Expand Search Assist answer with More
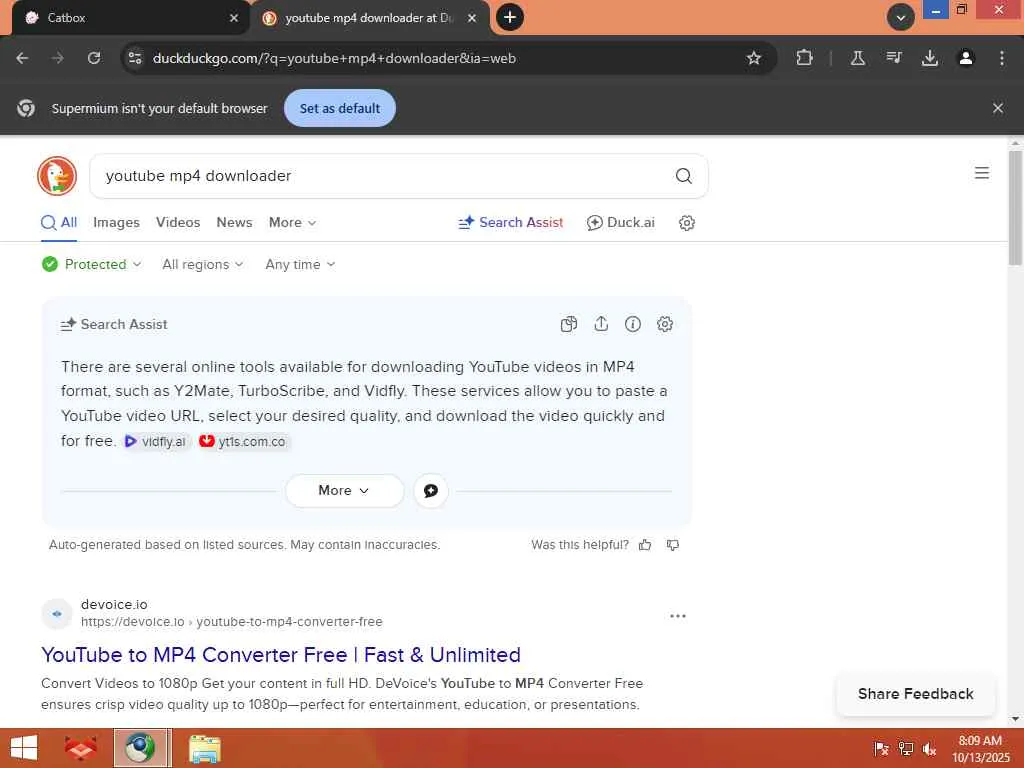Image resolution: width=1024 pixels, height=768 pixels. [344, 490]
